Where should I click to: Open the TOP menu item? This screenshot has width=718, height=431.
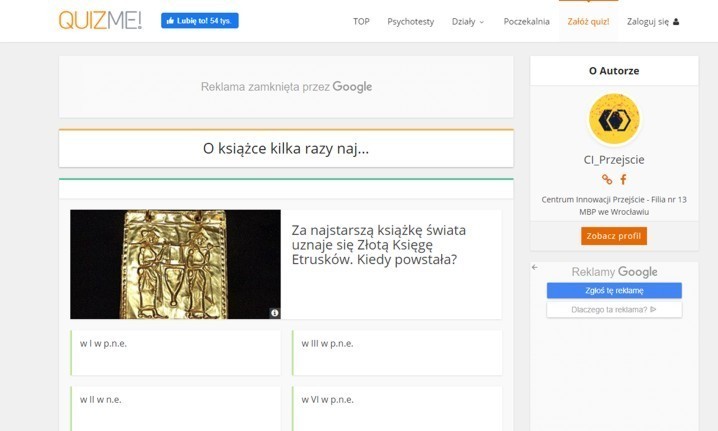361,22
